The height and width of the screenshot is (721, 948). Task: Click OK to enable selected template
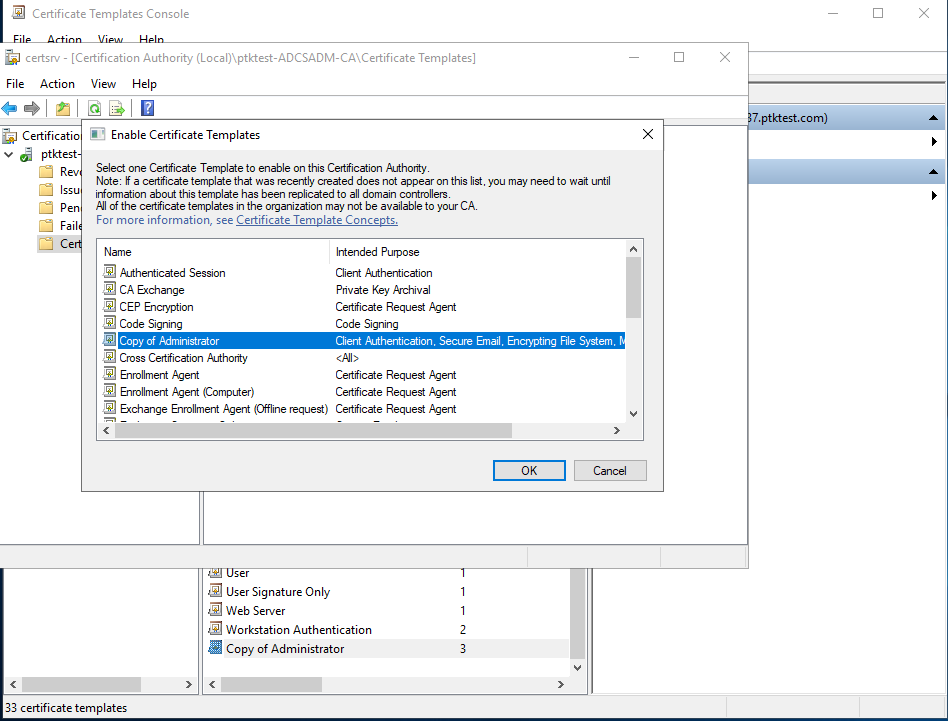[529, 470]
